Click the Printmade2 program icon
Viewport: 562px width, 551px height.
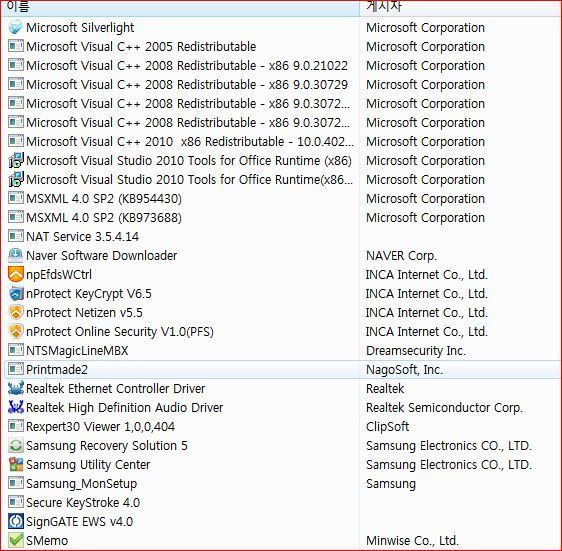(x=16, y=369)
